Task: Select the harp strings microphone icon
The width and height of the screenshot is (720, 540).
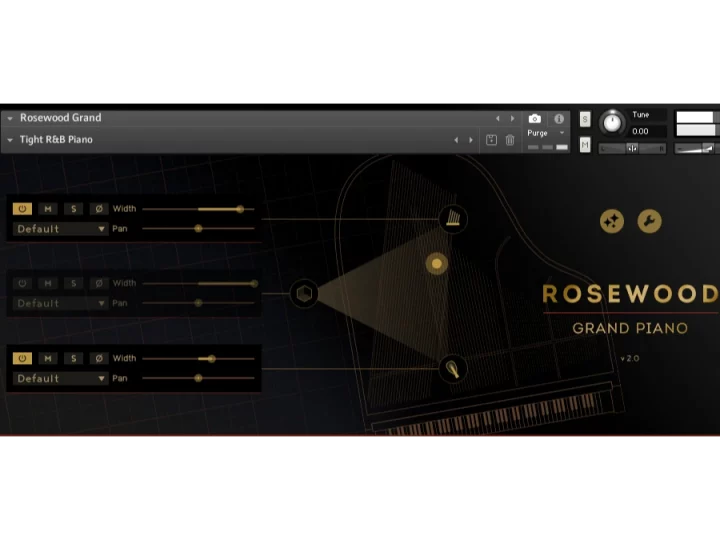Action: click(453, 218)
